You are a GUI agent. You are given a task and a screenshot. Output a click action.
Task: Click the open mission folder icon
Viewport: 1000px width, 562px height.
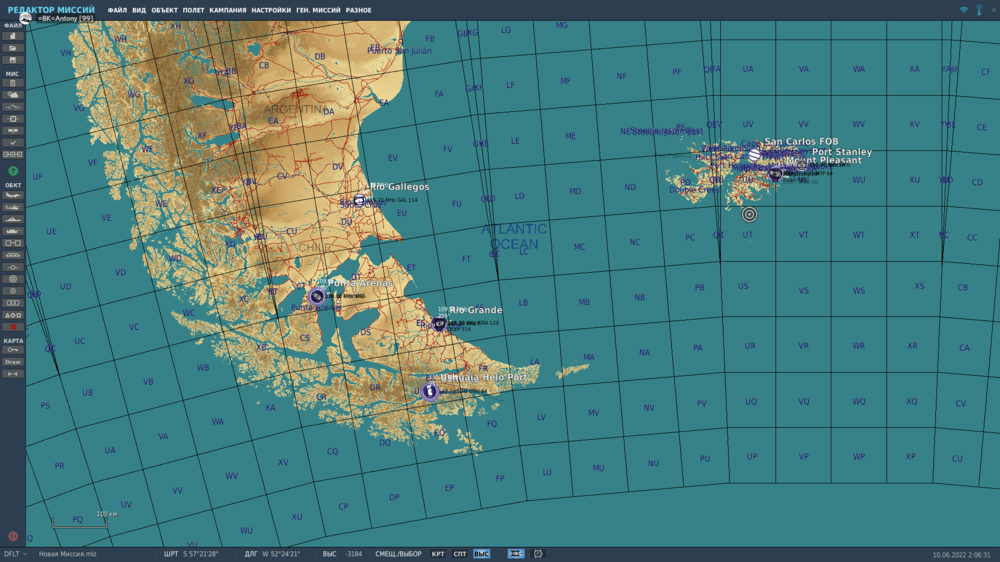tap(13, 48)
